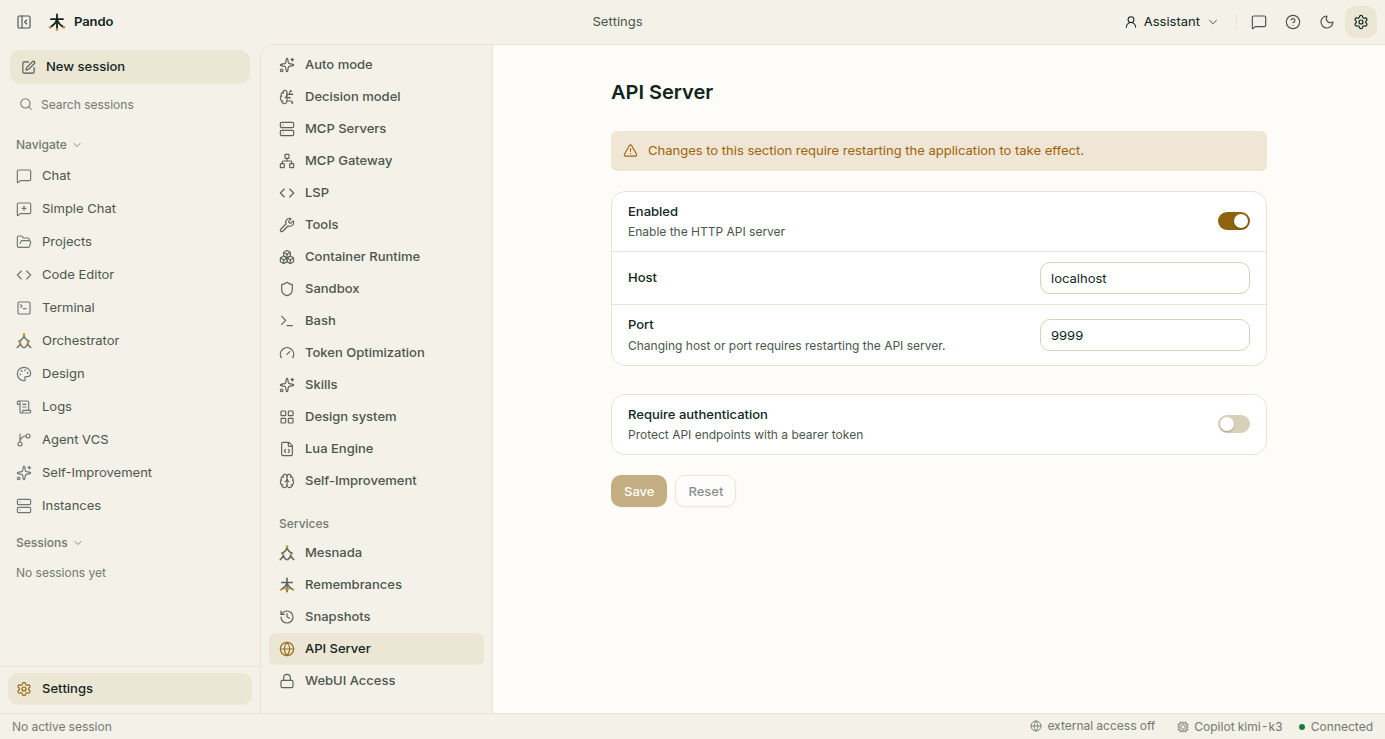Open the Assistant profile dropdown

[x=1171, y=22]
